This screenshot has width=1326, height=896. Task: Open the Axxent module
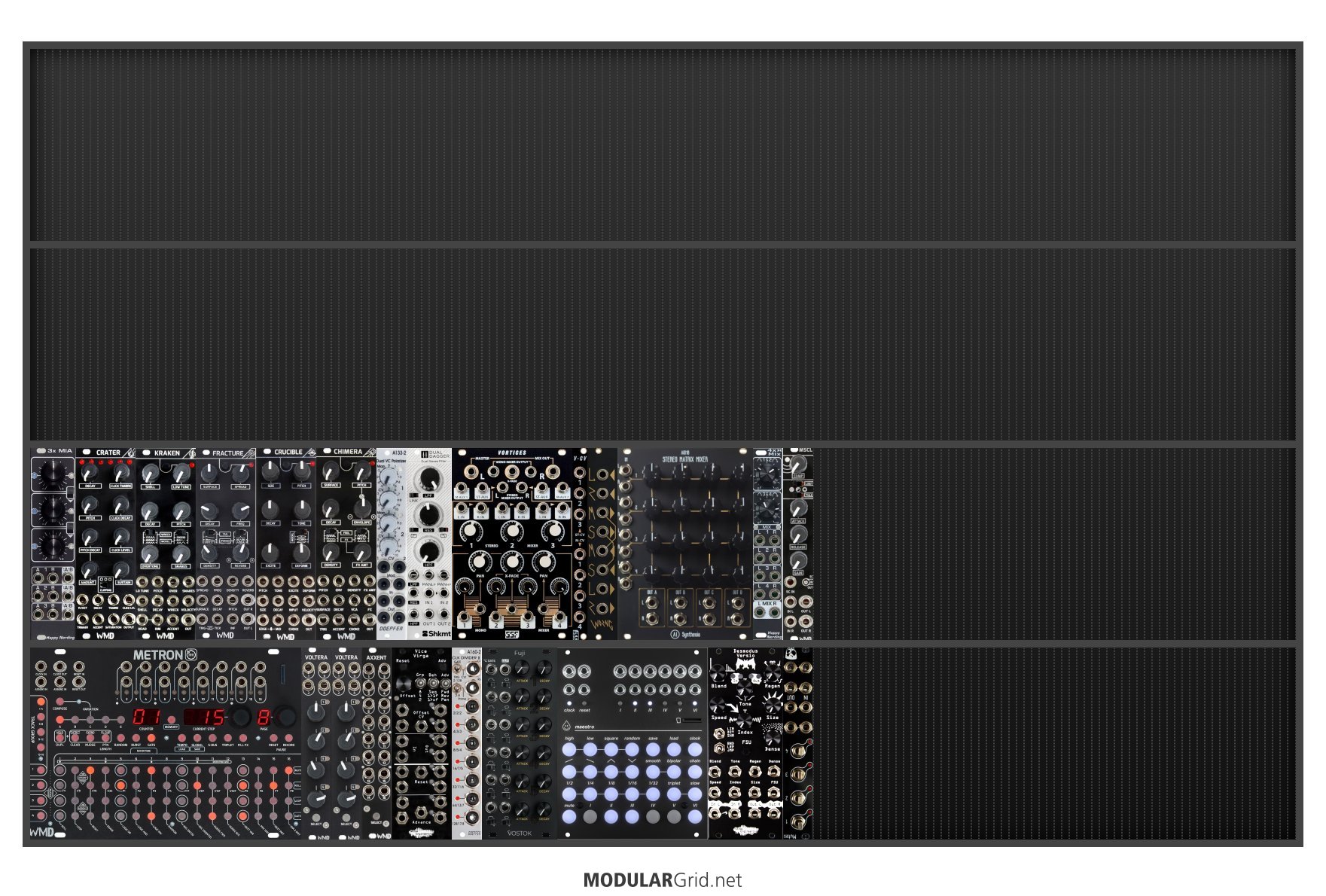(x=376, y=743)
